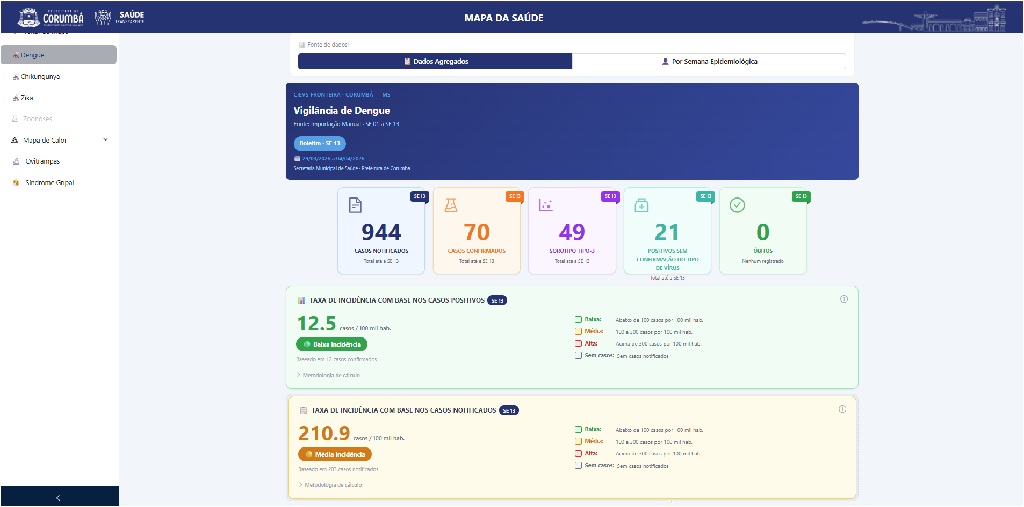Click the red Alta legend swatch in green panel
This screenshot has height=507, width=1024.
tap(578, 343)
